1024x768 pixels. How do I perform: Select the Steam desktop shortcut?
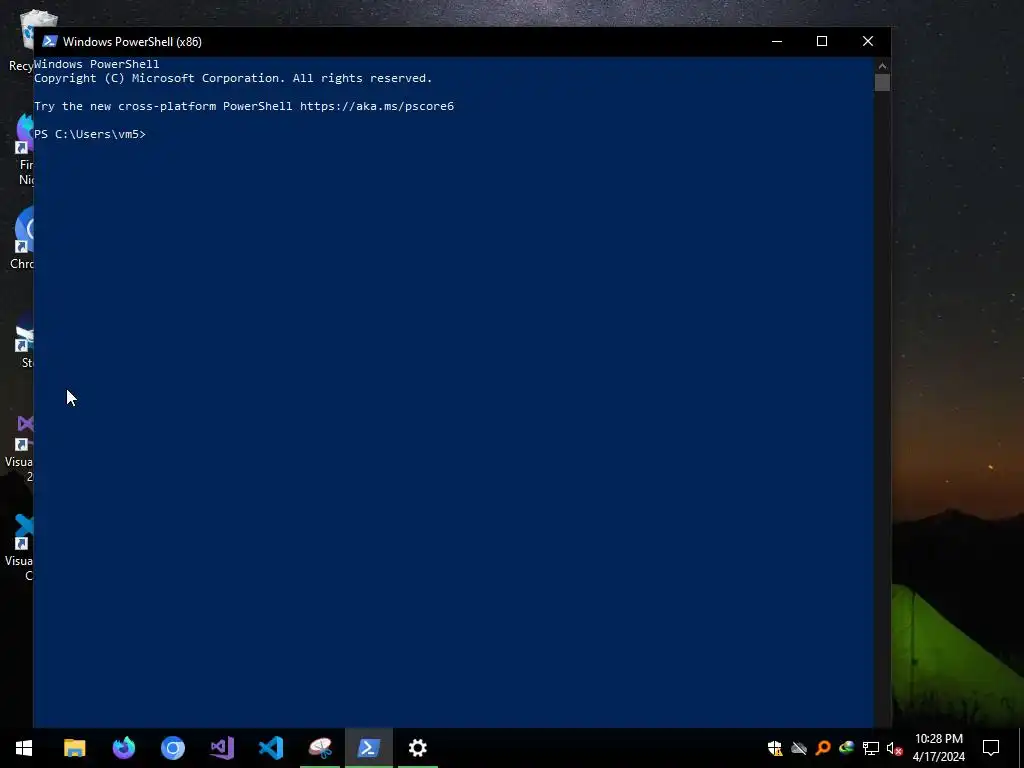[x=26, y=338]
